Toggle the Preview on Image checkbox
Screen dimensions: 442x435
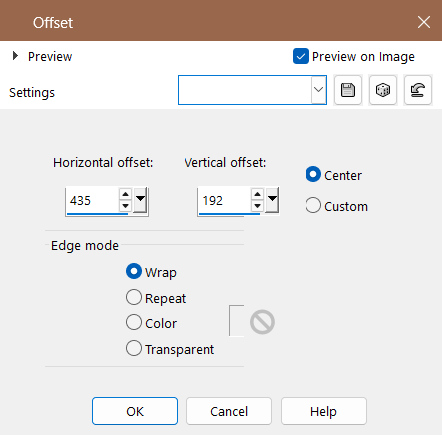(x=301, y=56)
